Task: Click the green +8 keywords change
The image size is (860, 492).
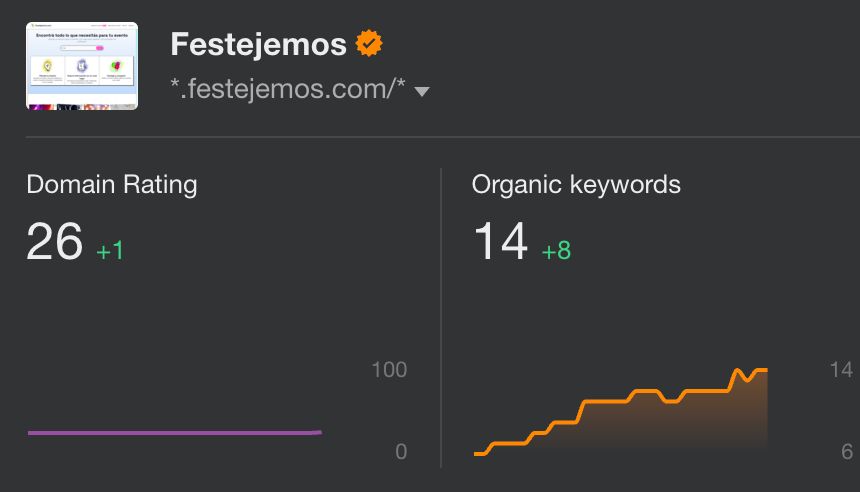Action: pos(556,251)
